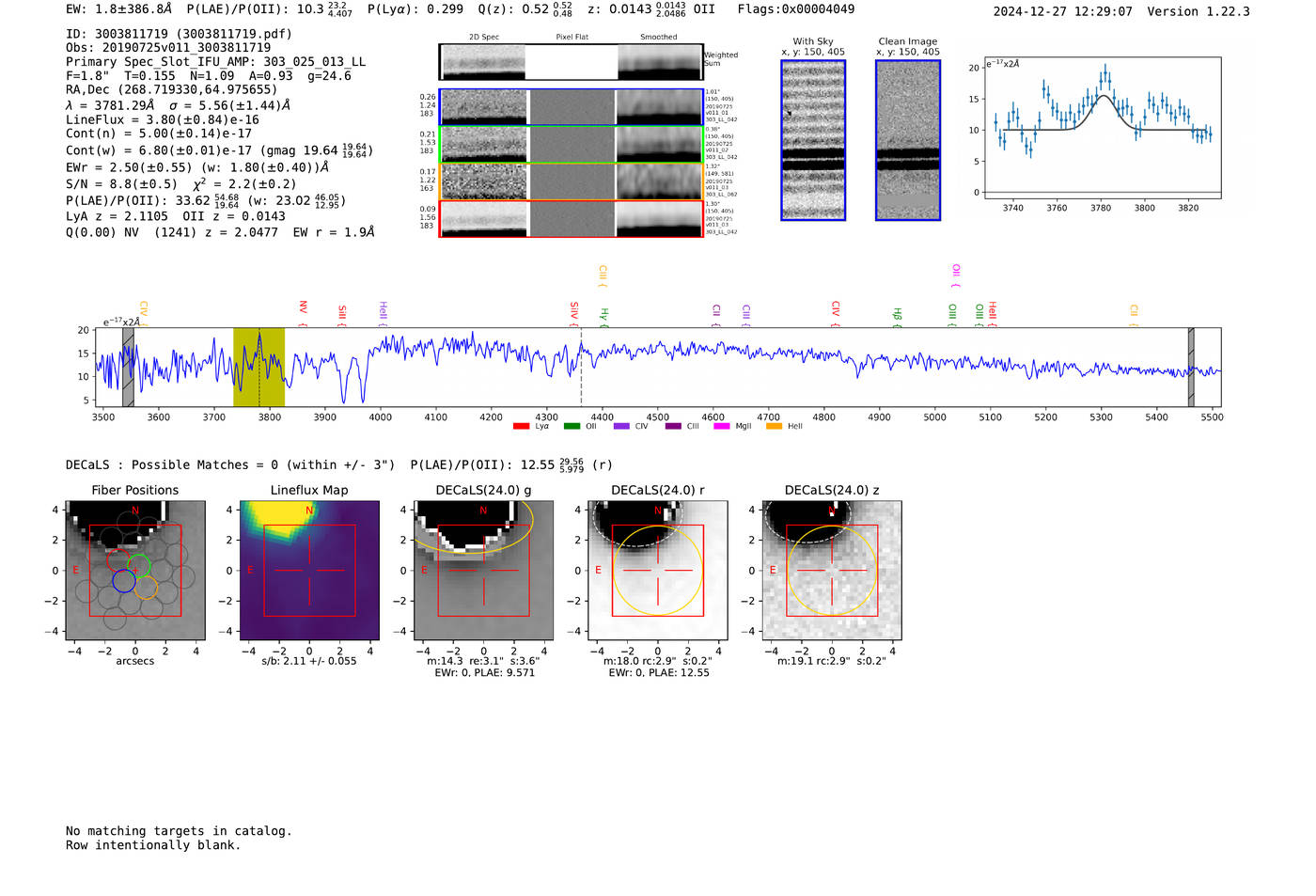This screenshot has width=1316, height=896.
Task: Click the red SiII line marker
Action: [342, 315]
